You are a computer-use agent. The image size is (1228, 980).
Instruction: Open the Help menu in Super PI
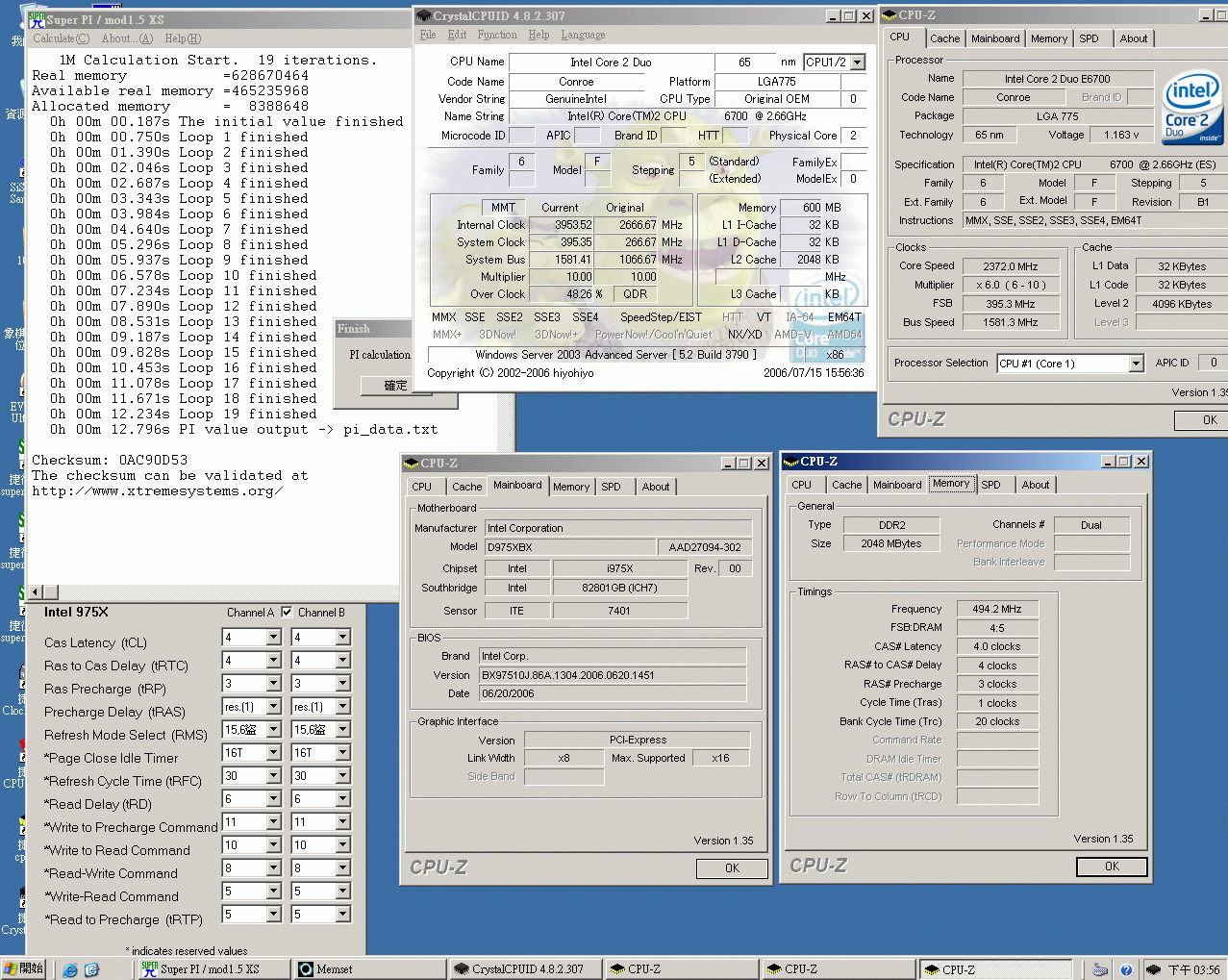tap(183, 38)
